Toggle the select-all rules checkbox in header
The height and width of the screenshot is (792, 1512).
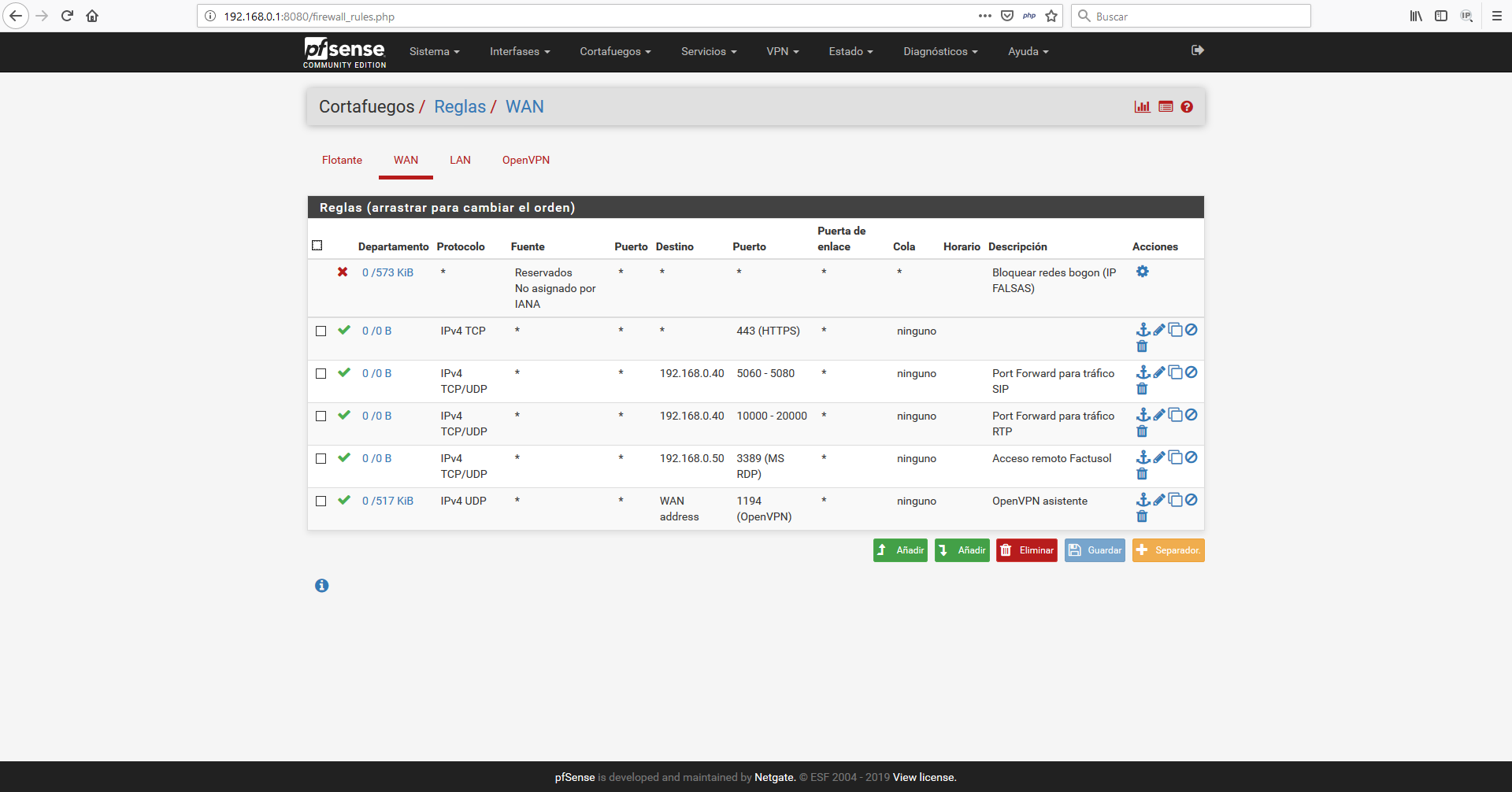coord(317,246)
